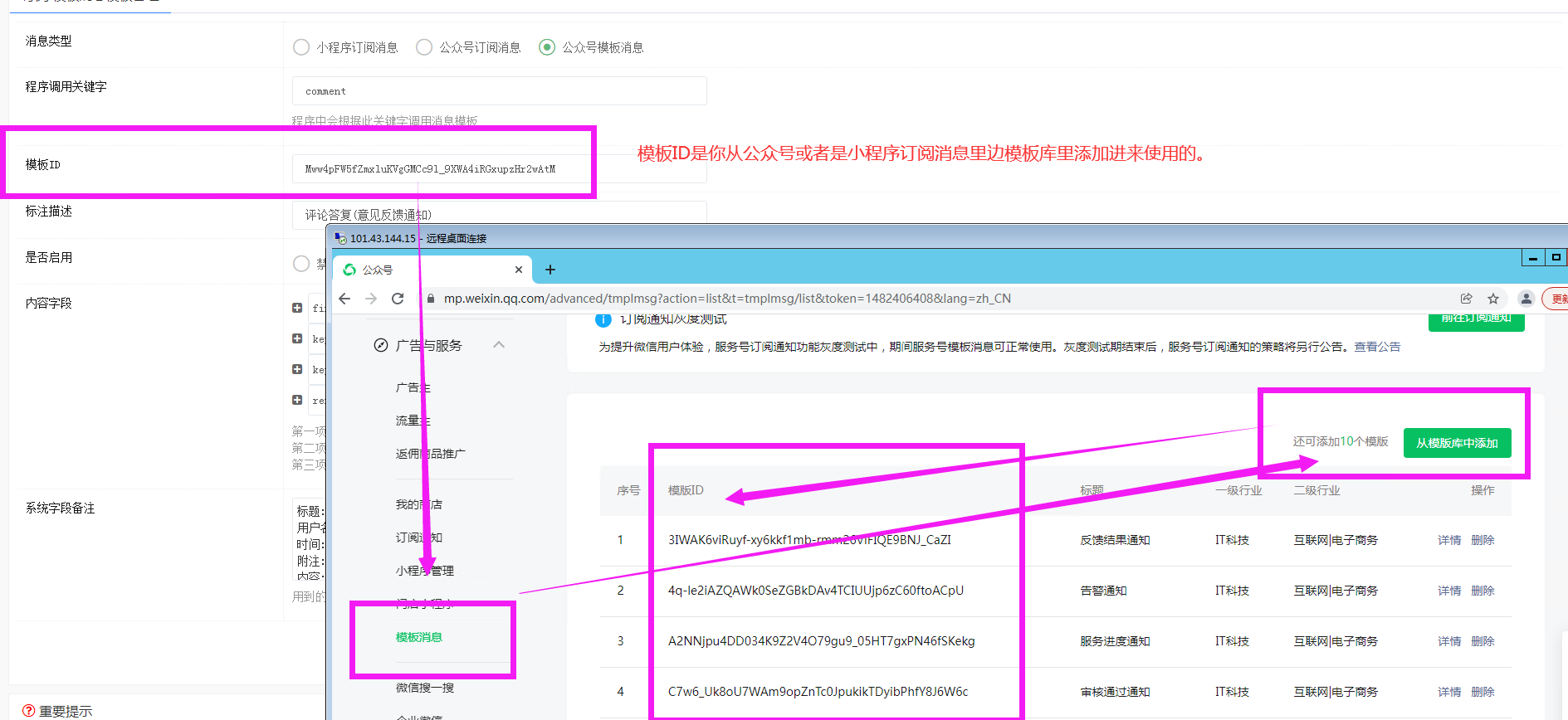This screenshot has height=720, width=1568.
Task: Close the 公众号 browser tab
Action: (519, 270)
